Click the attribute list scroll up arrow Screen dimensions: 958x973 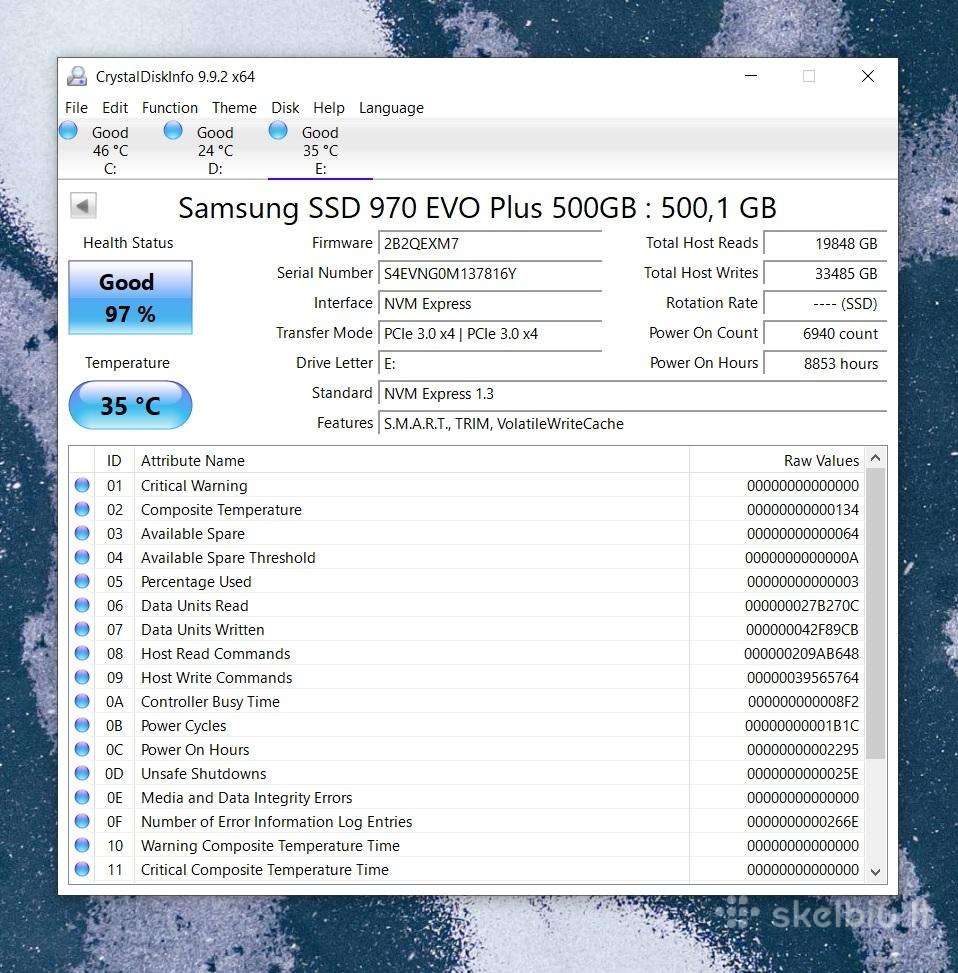(875, 458)
